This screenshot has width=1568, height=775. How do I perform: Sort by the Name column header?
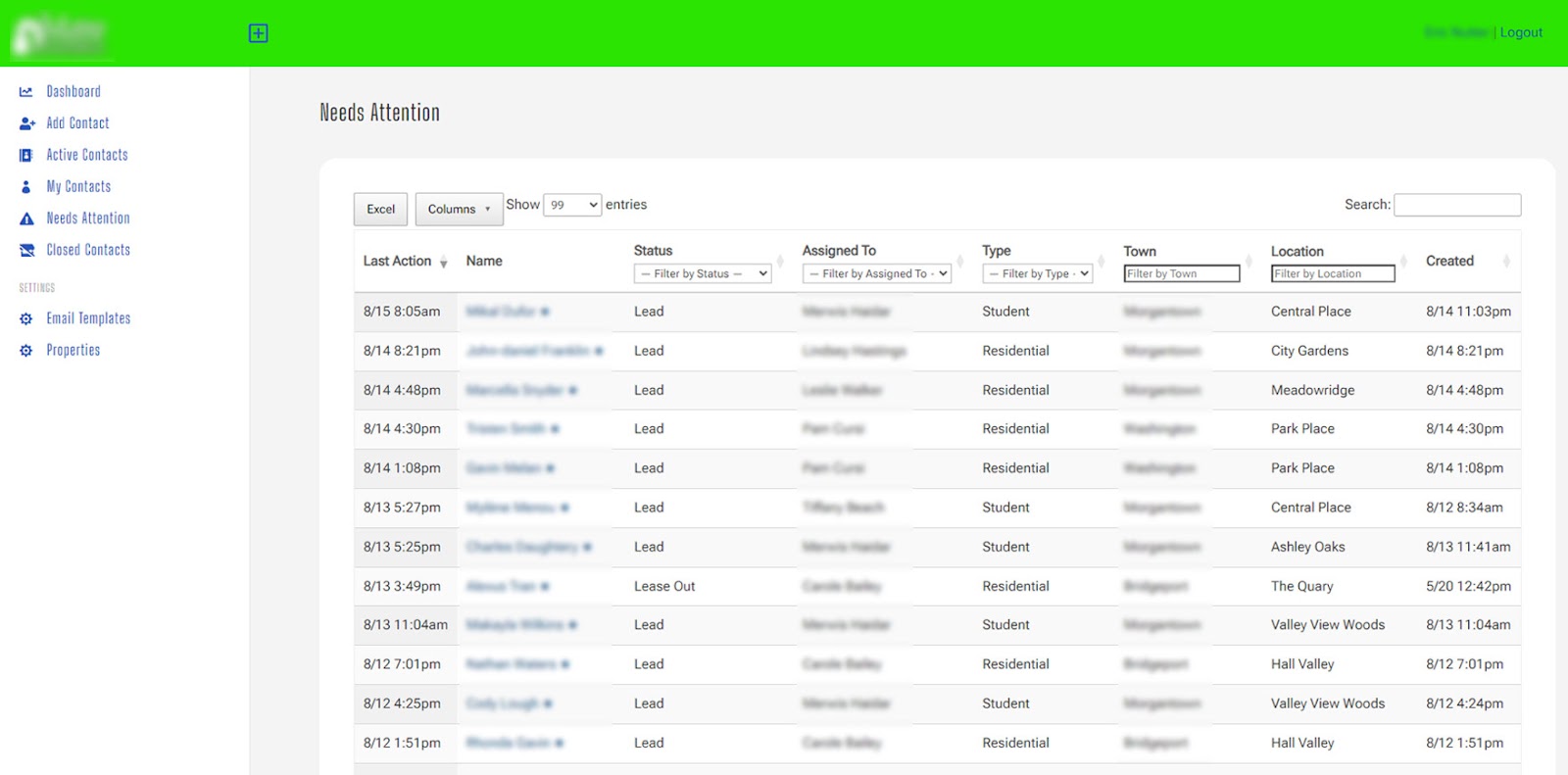pyautogui.click(x=484, y=261)
